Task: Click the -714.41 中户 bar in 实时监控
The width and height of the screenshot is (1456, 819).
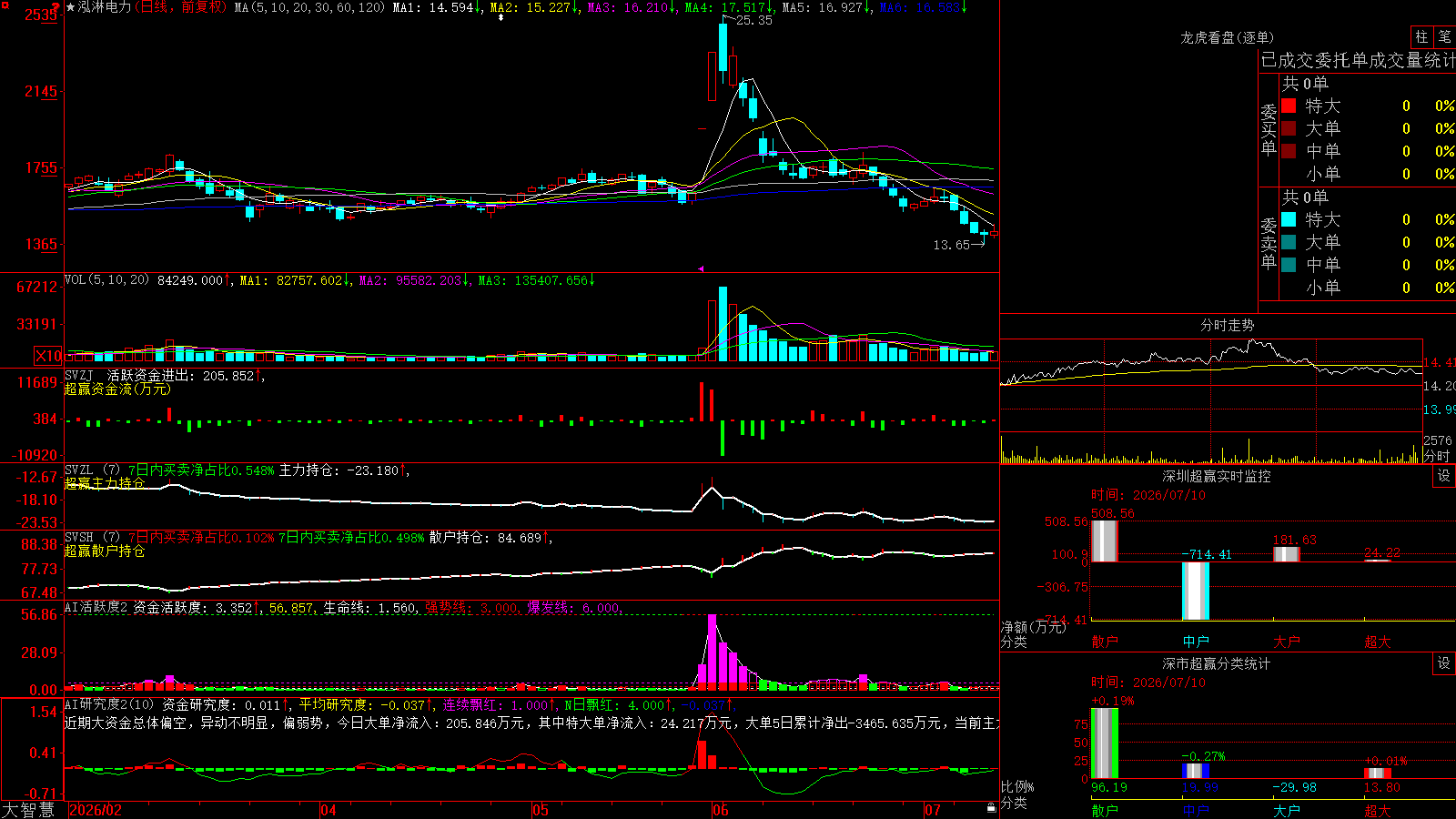Action: coord(1196,591)
